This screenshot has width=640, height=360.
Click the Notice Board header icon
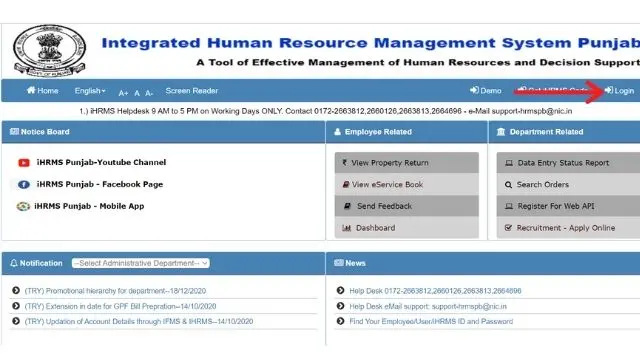coord(14,131)
